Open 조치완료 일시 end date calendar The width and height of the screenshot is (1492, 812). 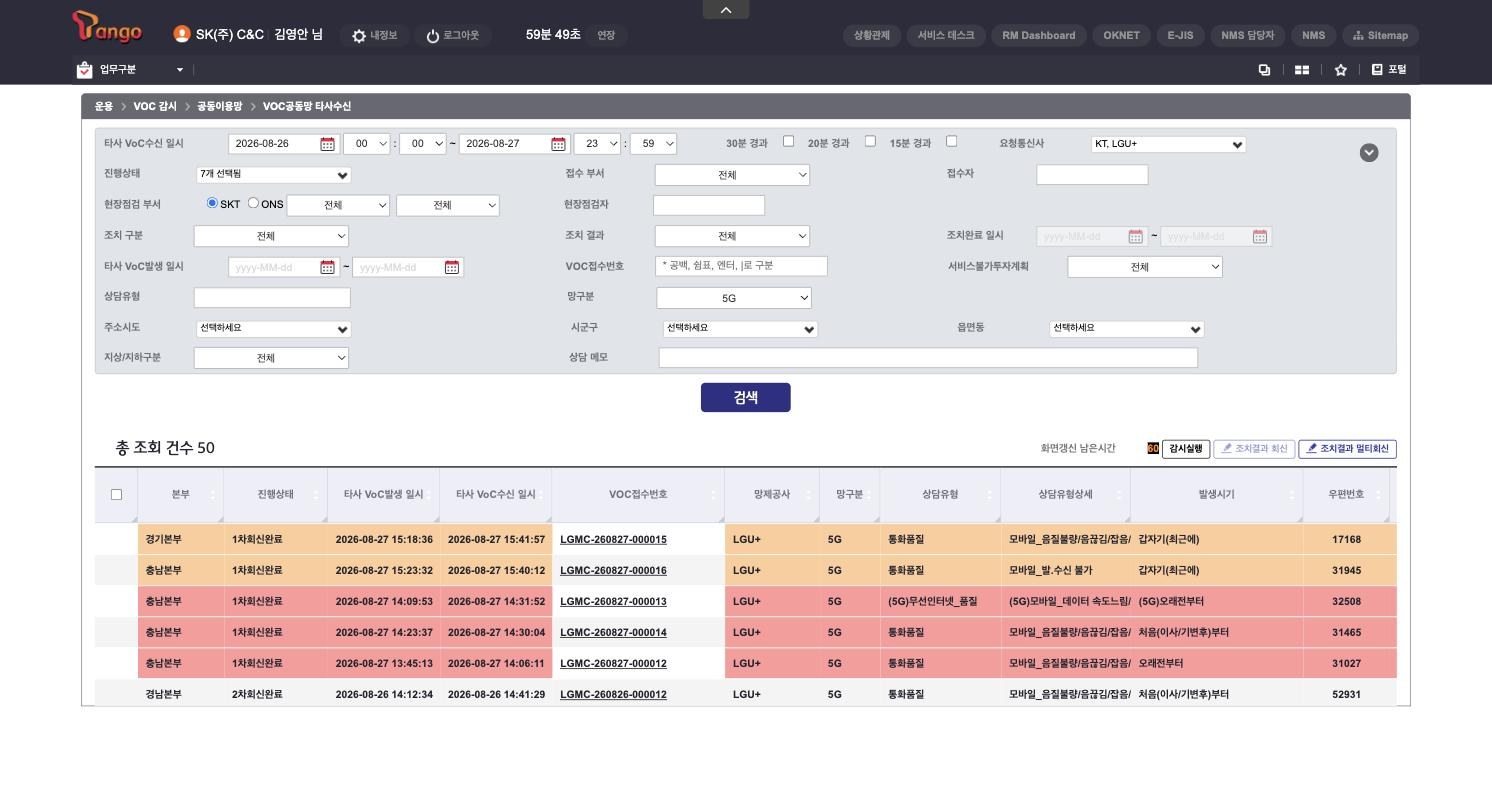tap(1260, 237)
